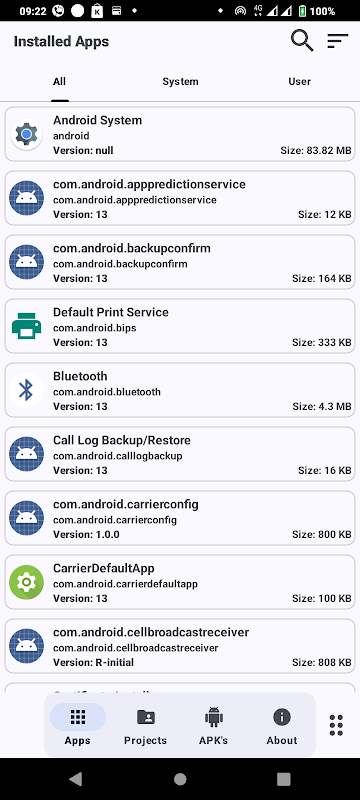Image resolution: width=360 pixels, height=800 pixels.
Task: Switch to the System tab
Action: tap(181, 82)
